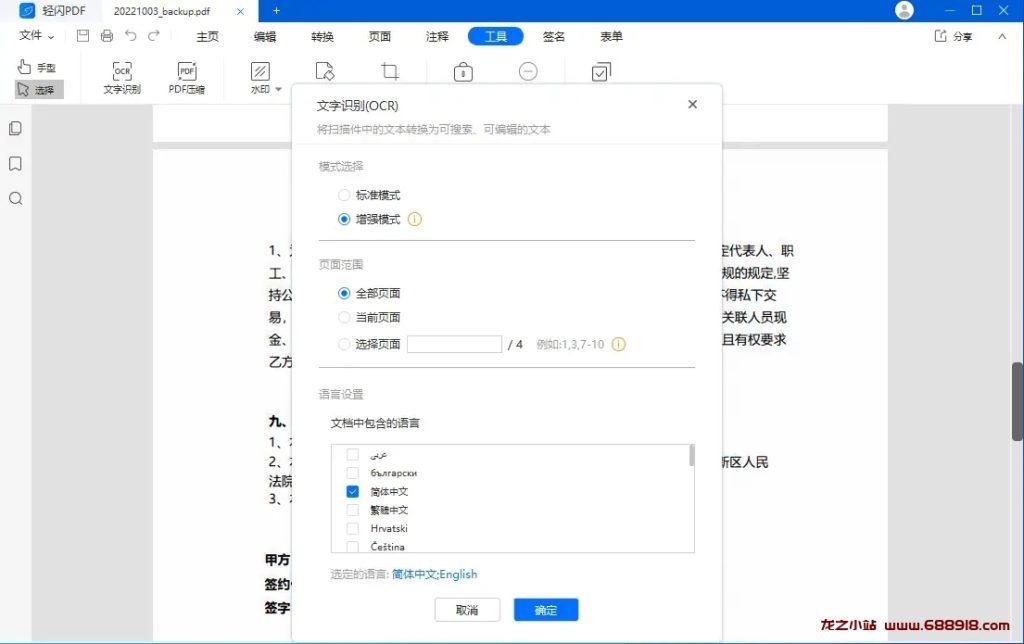The image size is (1024, 644).
Task: Switch to the 页面 tab
Action: point(380,37)
